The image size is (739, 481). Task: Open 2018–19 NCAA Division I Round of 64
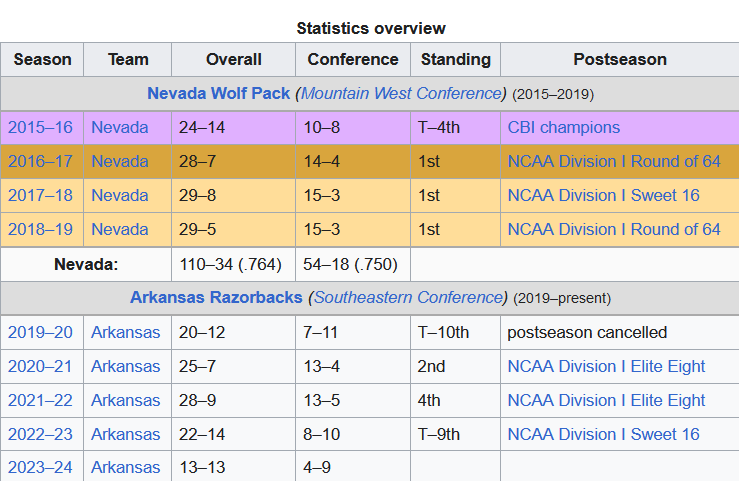614,229
